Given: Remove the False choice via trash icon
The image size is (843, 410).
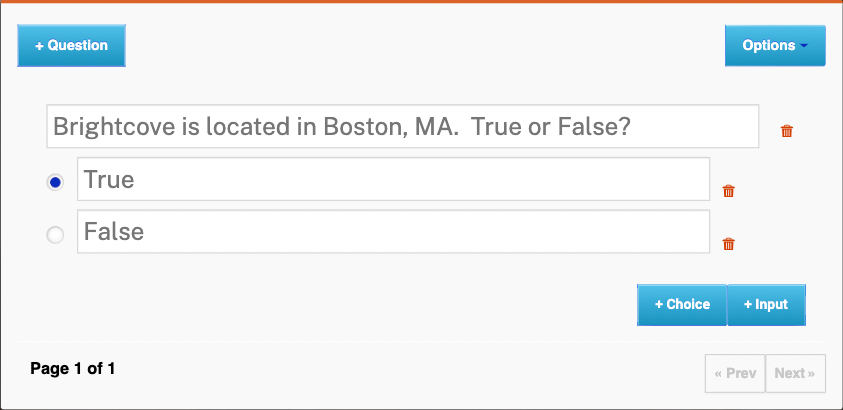Looking at the screenshot, I should (729, 243).
